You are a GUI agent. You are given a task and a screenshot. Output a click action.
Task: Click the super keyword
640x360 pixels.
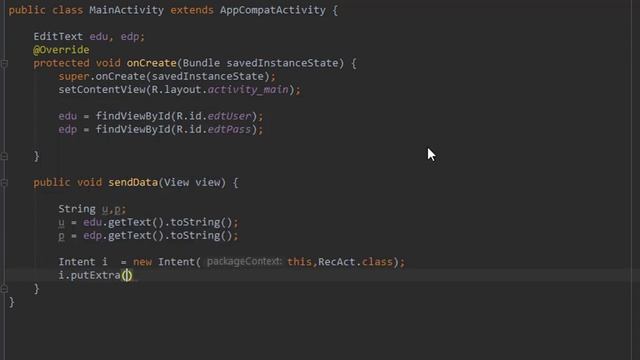(x=73, y=76)
